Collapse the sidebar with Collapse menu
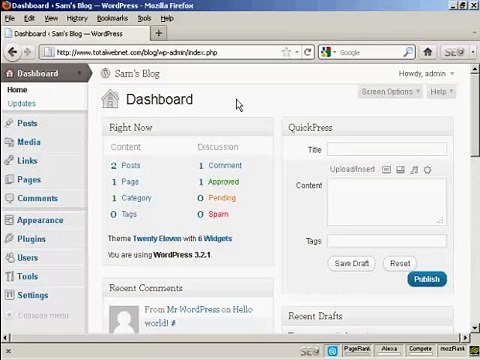480x360 pixels. click(38, 315)
